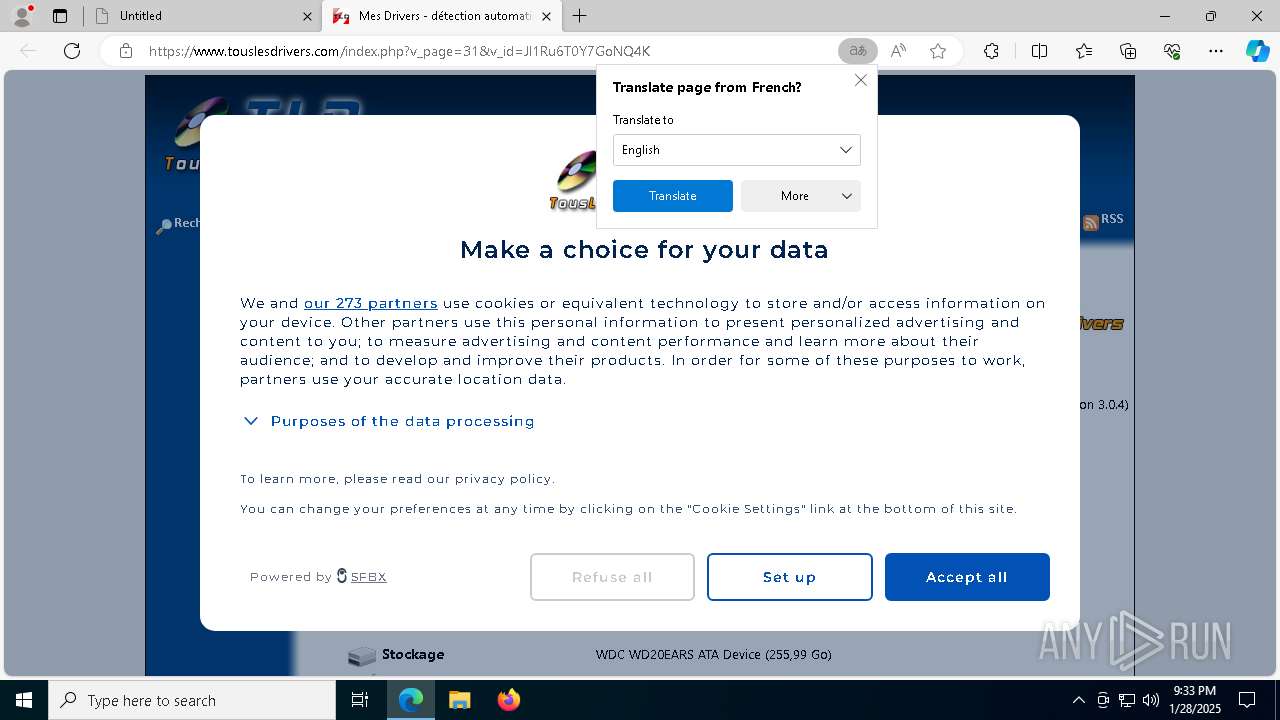Click Accept all button

[967, 577]
